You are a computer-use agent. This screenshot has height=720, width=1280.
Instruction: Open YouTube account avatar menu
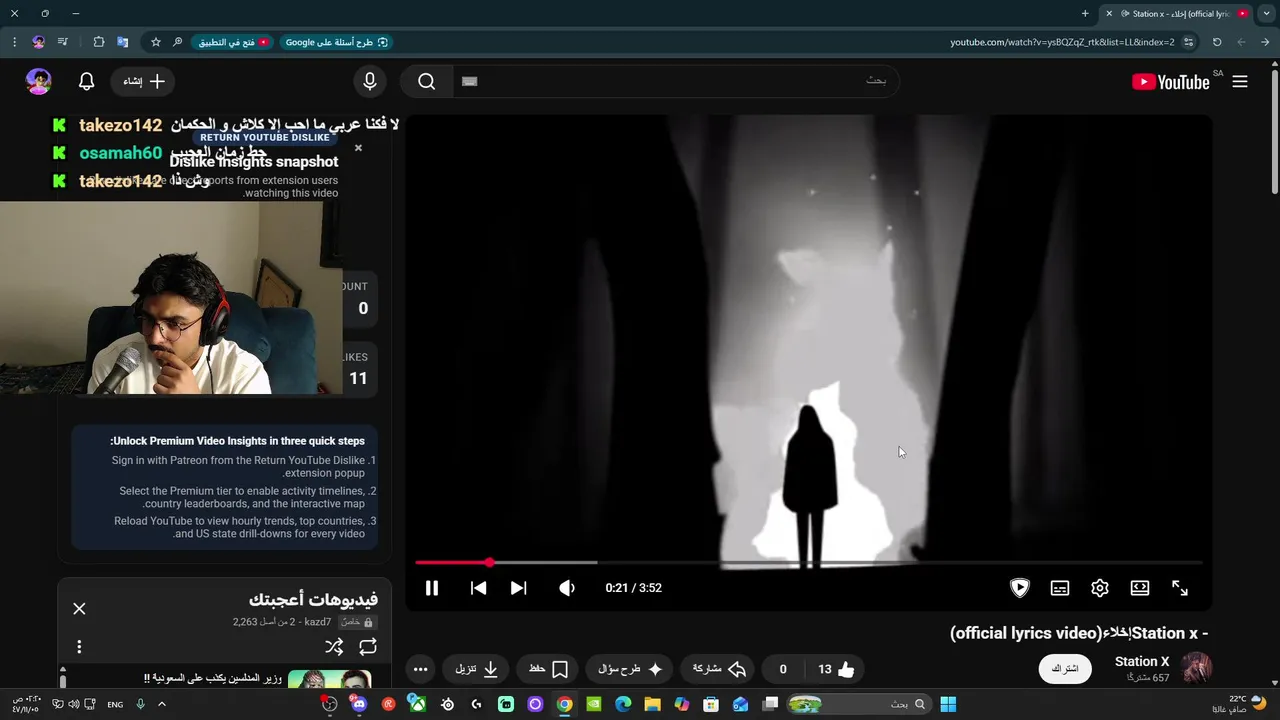point(39,81)
